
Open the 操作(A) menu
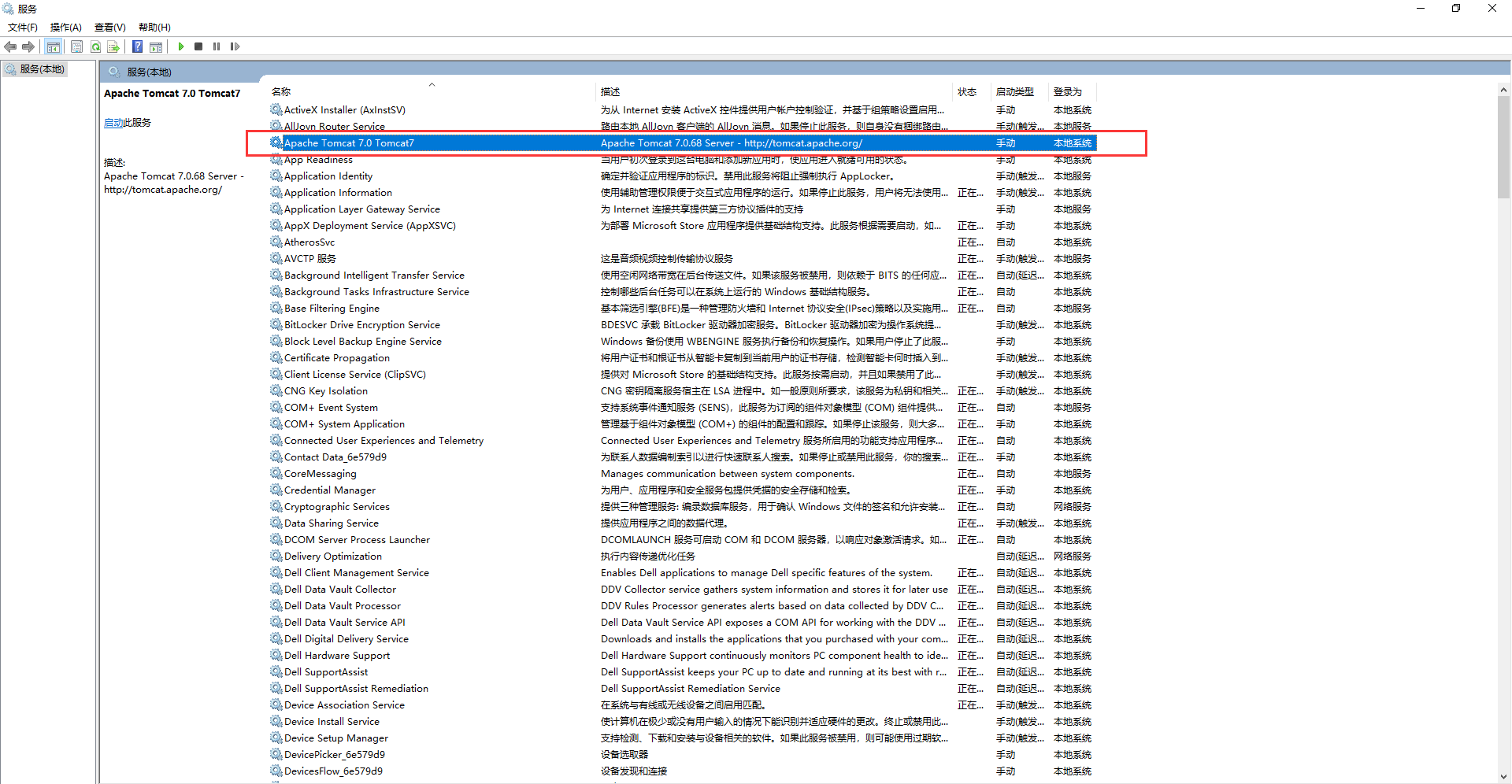pyautogui.click(x=66, y=28)
